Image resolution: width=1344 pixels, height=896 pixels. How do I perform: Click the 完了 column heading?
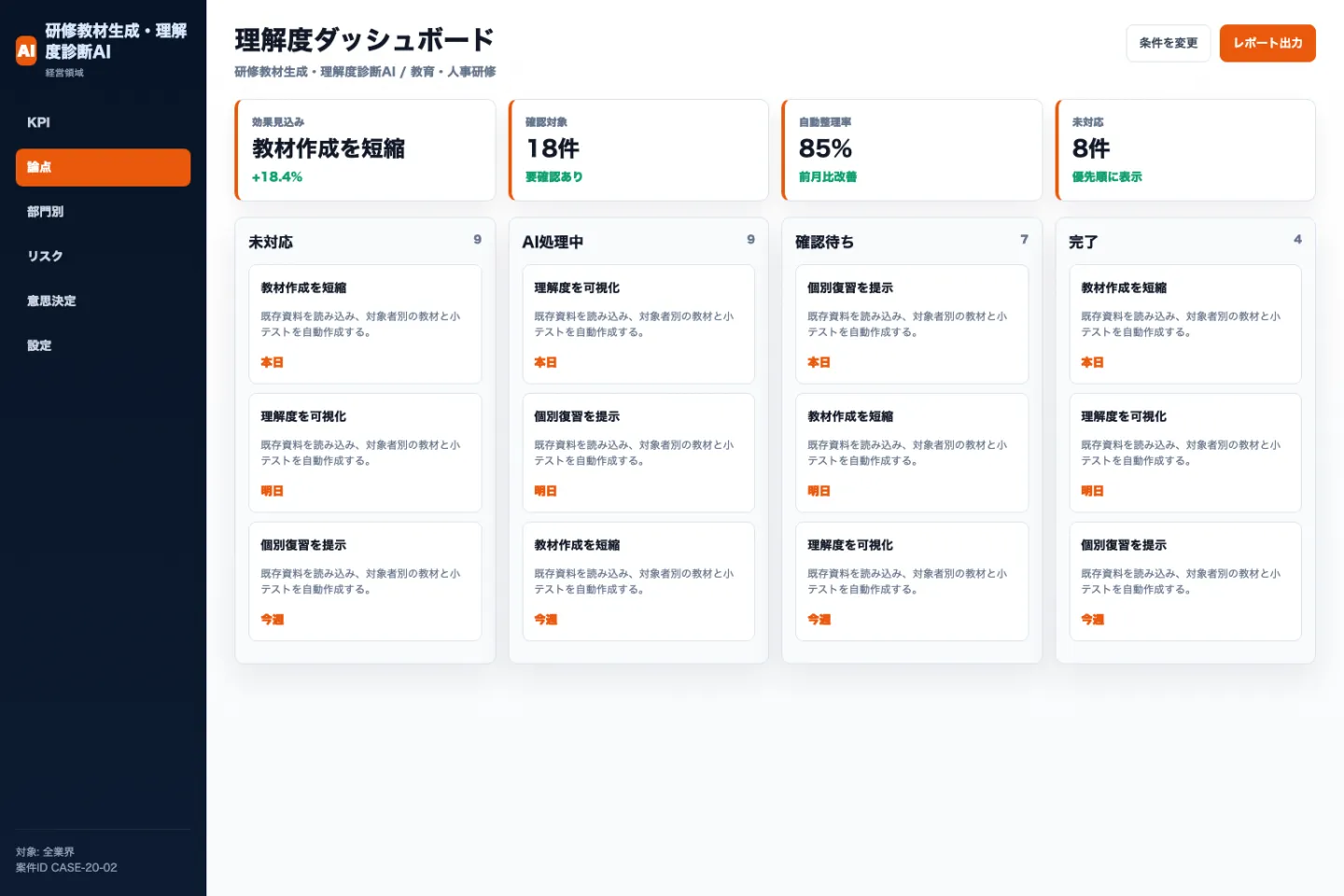(1083, 242)
